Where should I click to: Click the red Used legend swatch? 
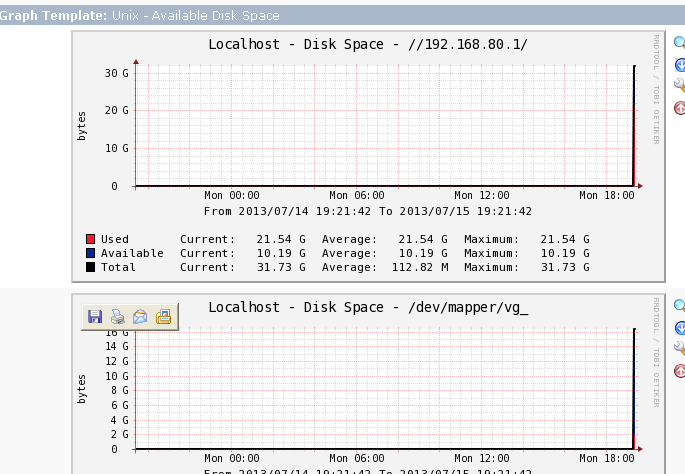[90, 239]
